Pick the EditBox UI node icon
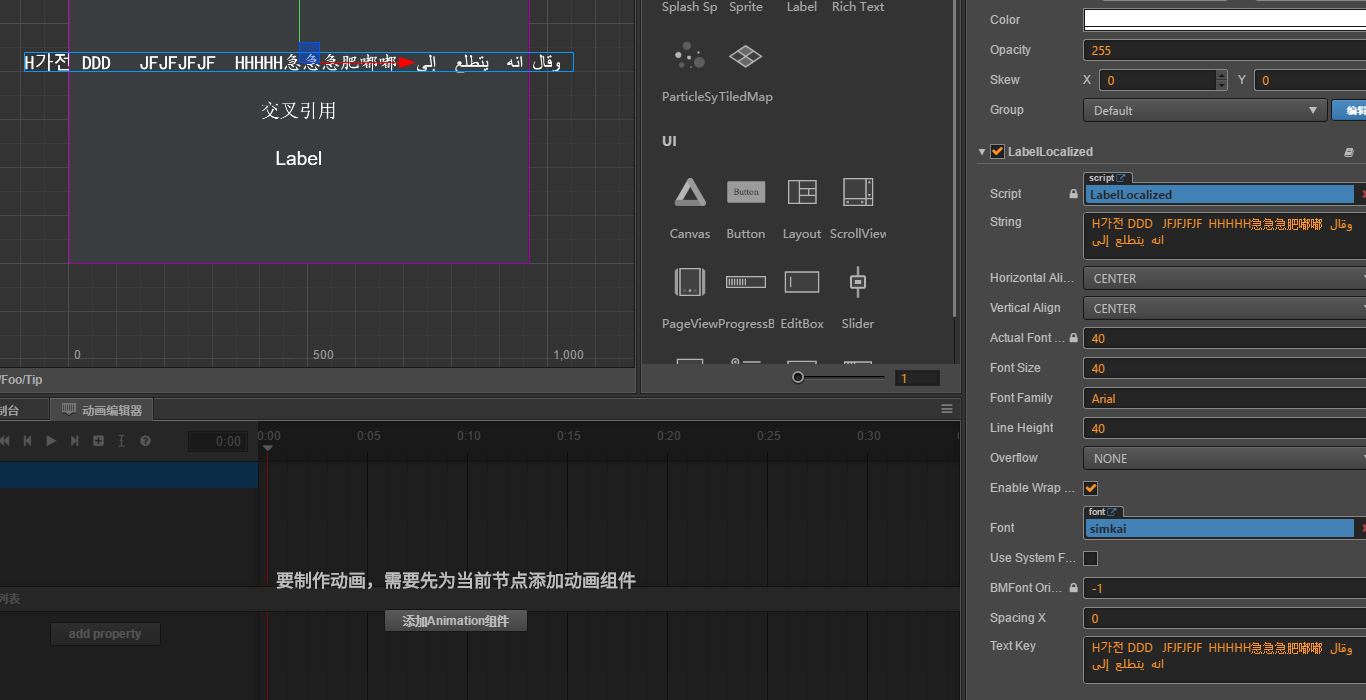1366x700 pixels. point(802,282)
